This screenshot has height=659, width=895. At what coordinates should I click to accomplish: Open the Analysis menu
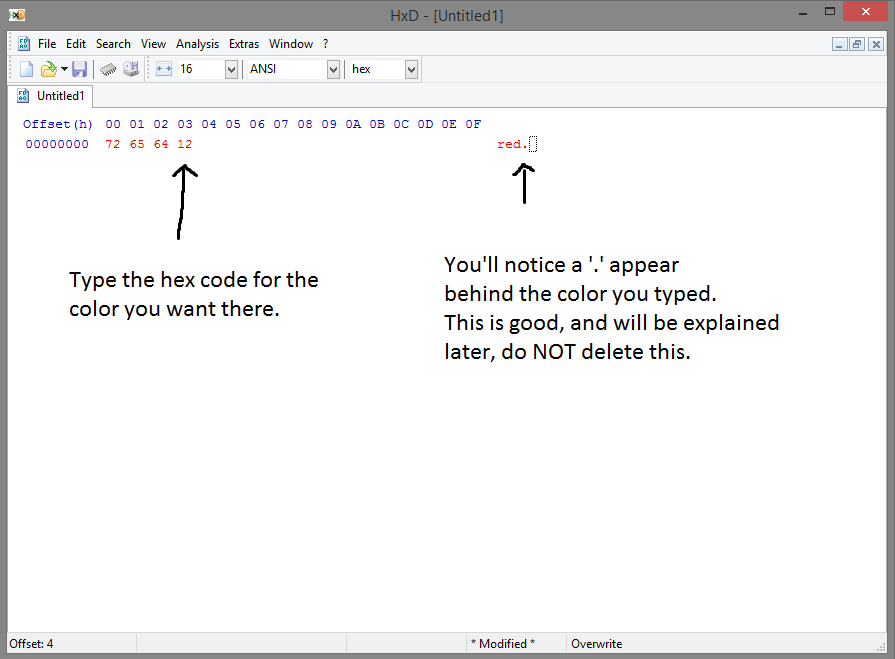(197, 44)
